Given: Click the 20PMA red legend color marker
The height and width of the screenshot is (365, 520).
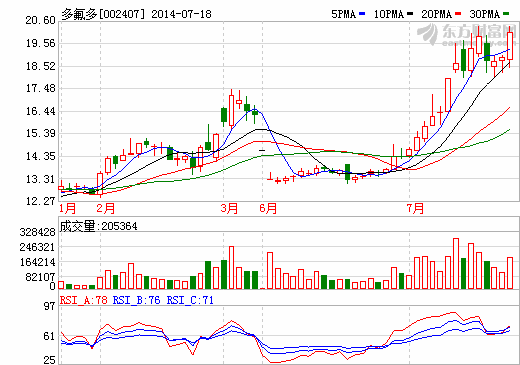Looking at the screenshot, I should click(458, 14).
